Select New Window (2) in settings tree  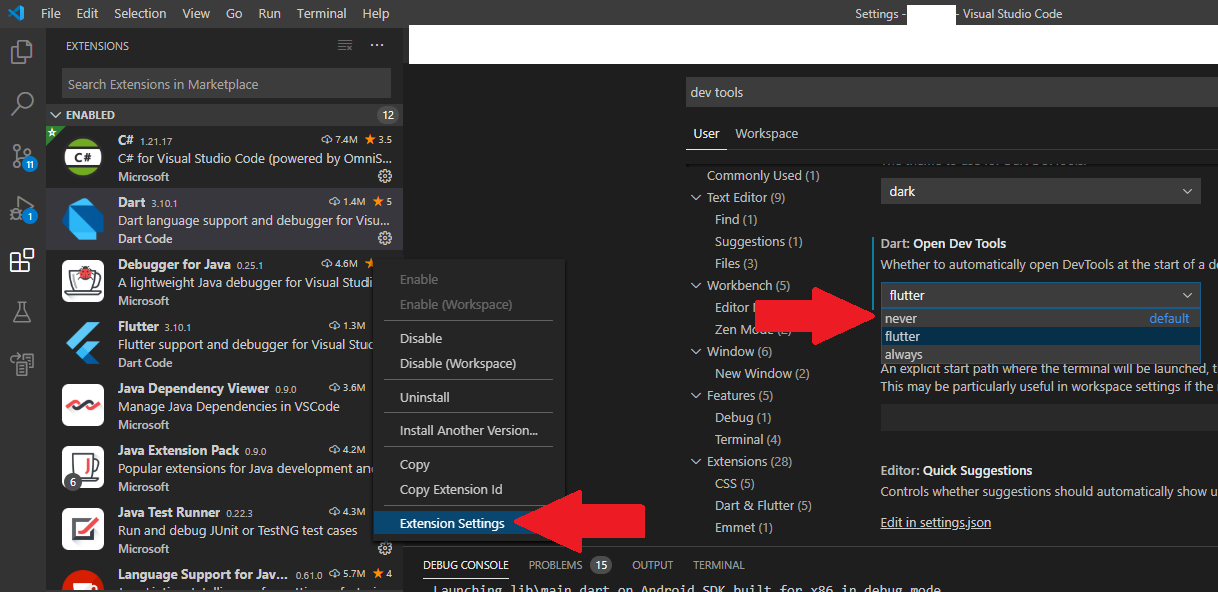click(762, 373)
